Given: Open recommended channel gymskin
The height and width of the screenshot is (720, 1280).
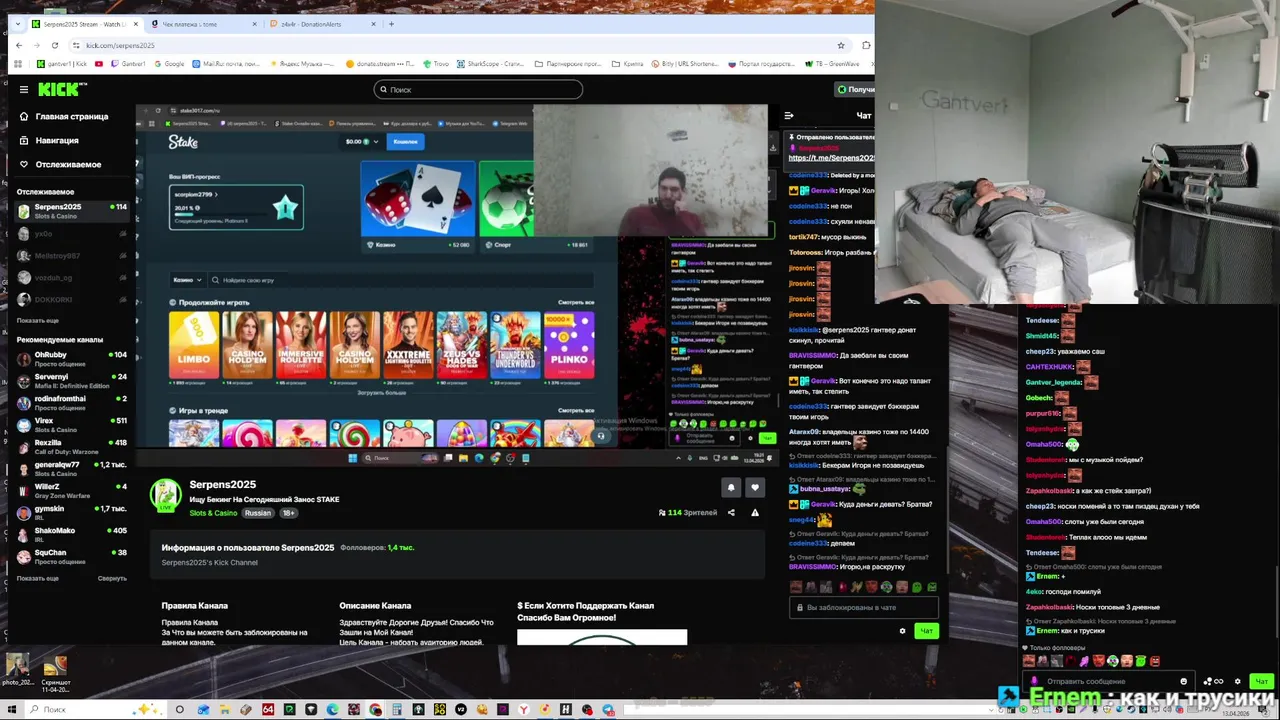Looking at the screenshot, I should [x=72, y=513].
